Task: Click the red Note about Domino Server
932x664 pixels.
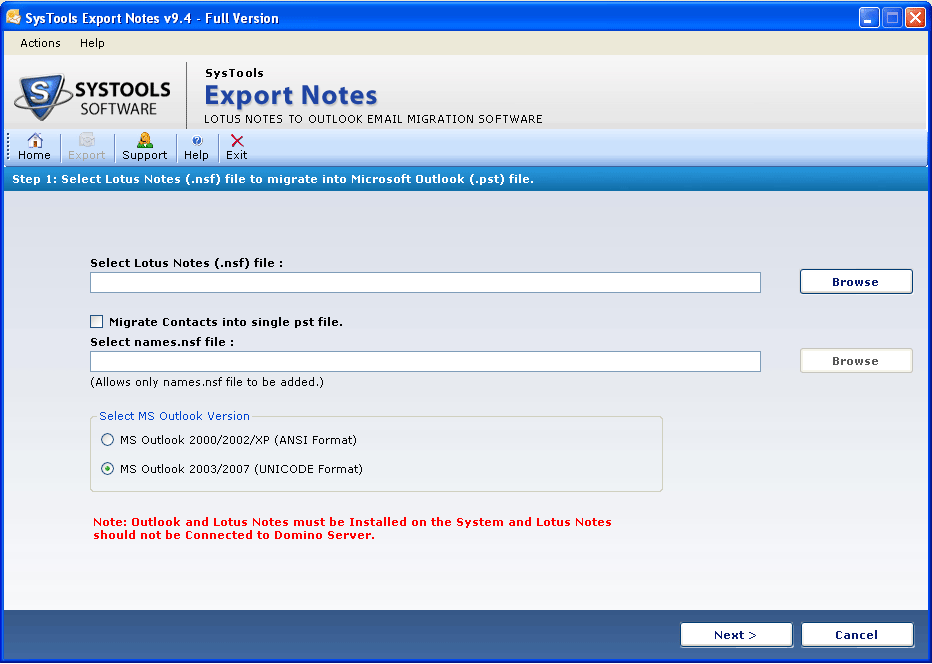Action: tap(352, 528)
